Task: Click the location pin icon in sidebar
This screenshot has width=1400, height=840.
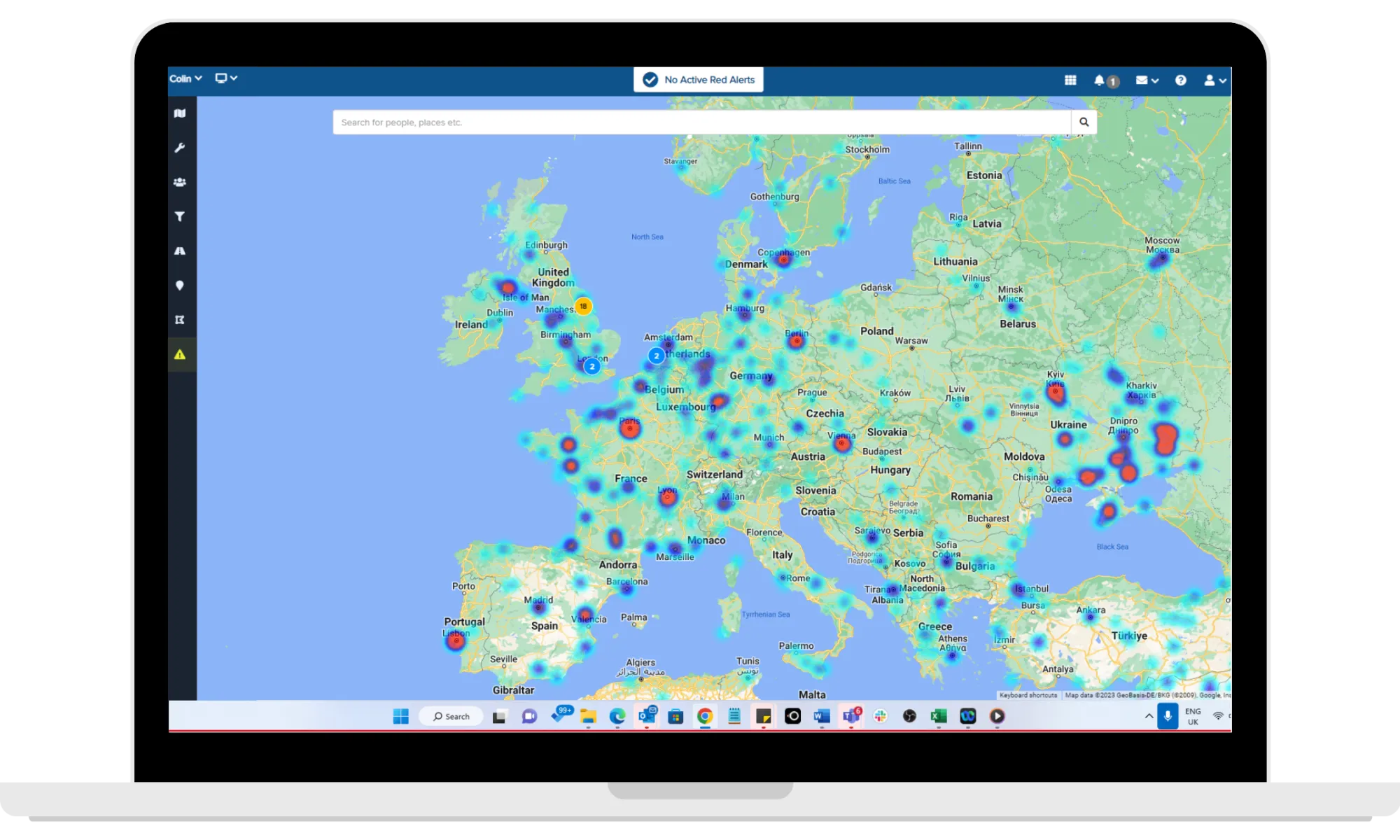Action: click(180, 285)
